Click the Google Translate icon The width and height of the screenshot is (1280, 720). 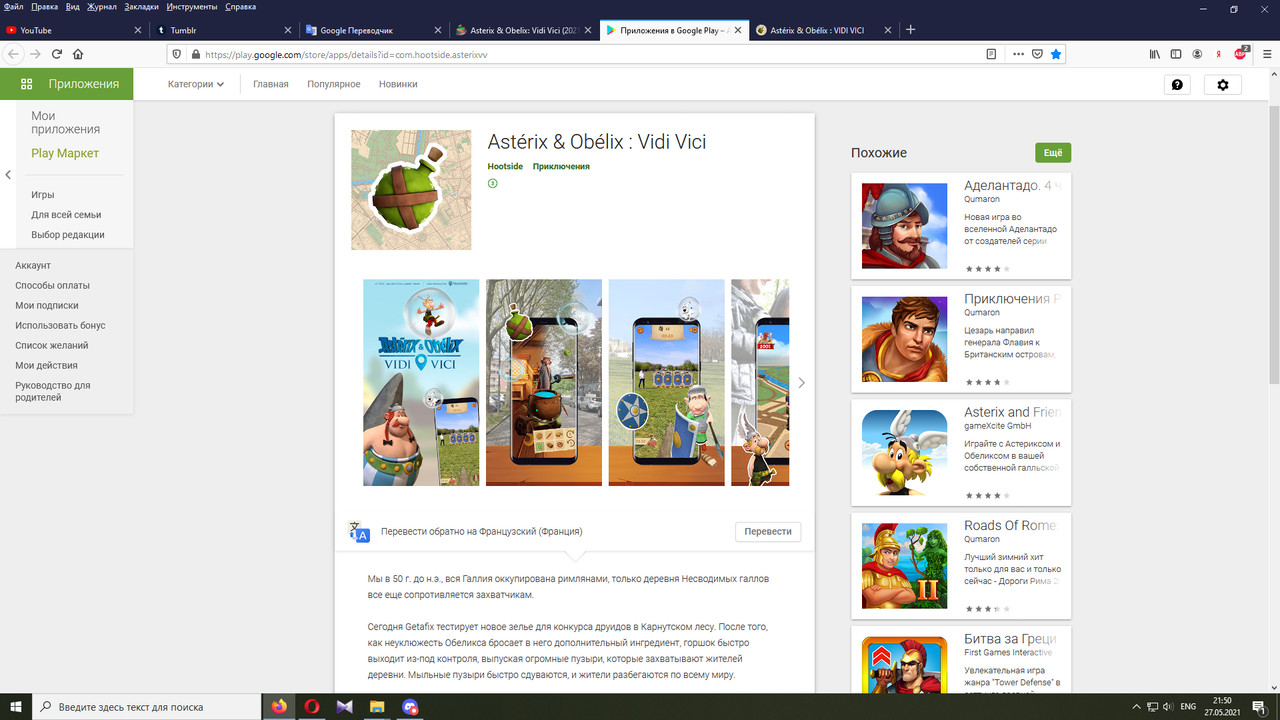pyautogui.click(x=358, y=532)
